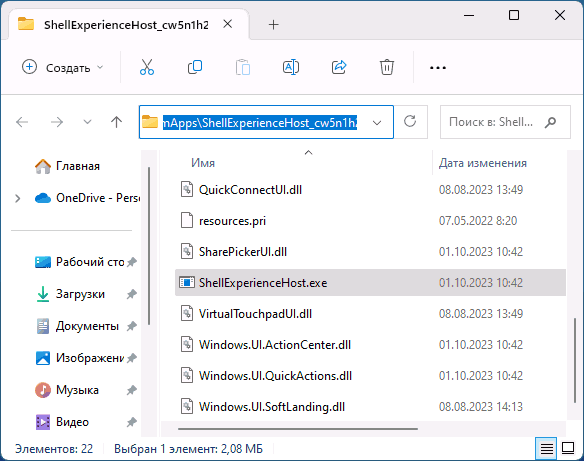
Task: Click Выбран 1 элемент: 2,08 МБ status
Action: 188,449
